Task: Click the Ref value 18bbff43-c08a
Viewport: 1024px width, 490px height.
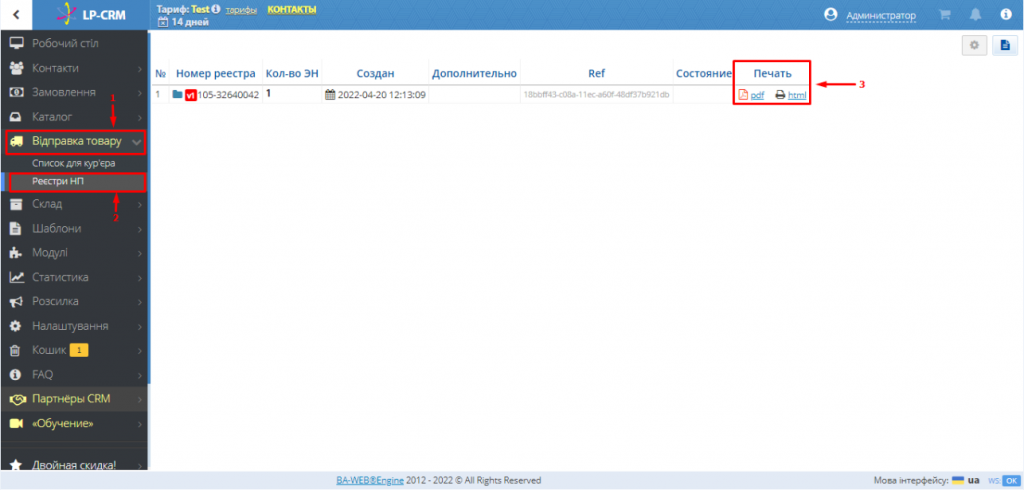Action: coord(596,95)
